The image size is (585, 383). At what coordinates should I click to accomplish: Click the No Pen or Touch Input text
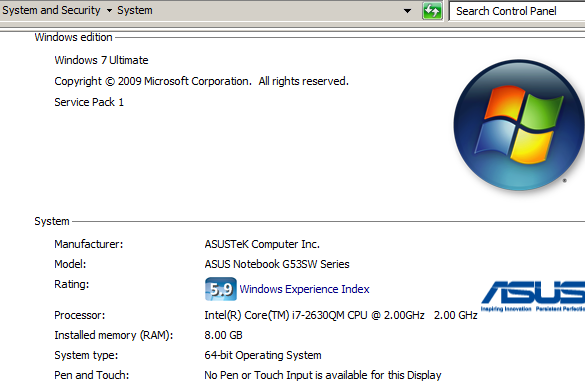[323, 375]
